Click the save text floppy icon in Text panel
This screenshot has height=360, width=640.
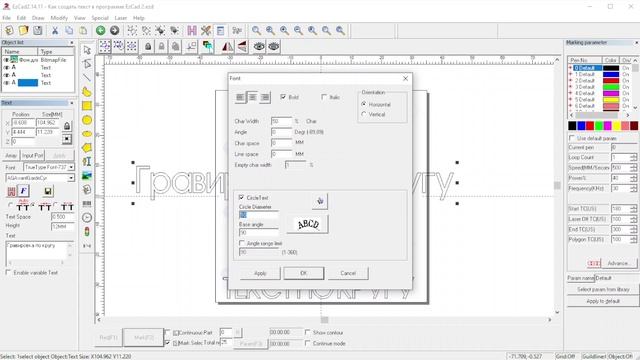click(48, 191)
